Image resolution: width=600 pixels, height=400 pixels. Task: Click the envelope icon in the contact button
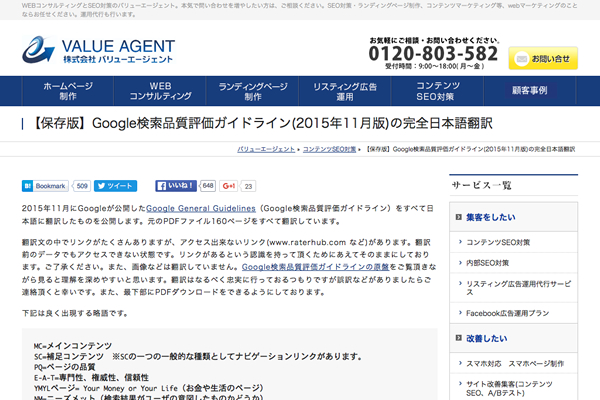coord(521,59)
